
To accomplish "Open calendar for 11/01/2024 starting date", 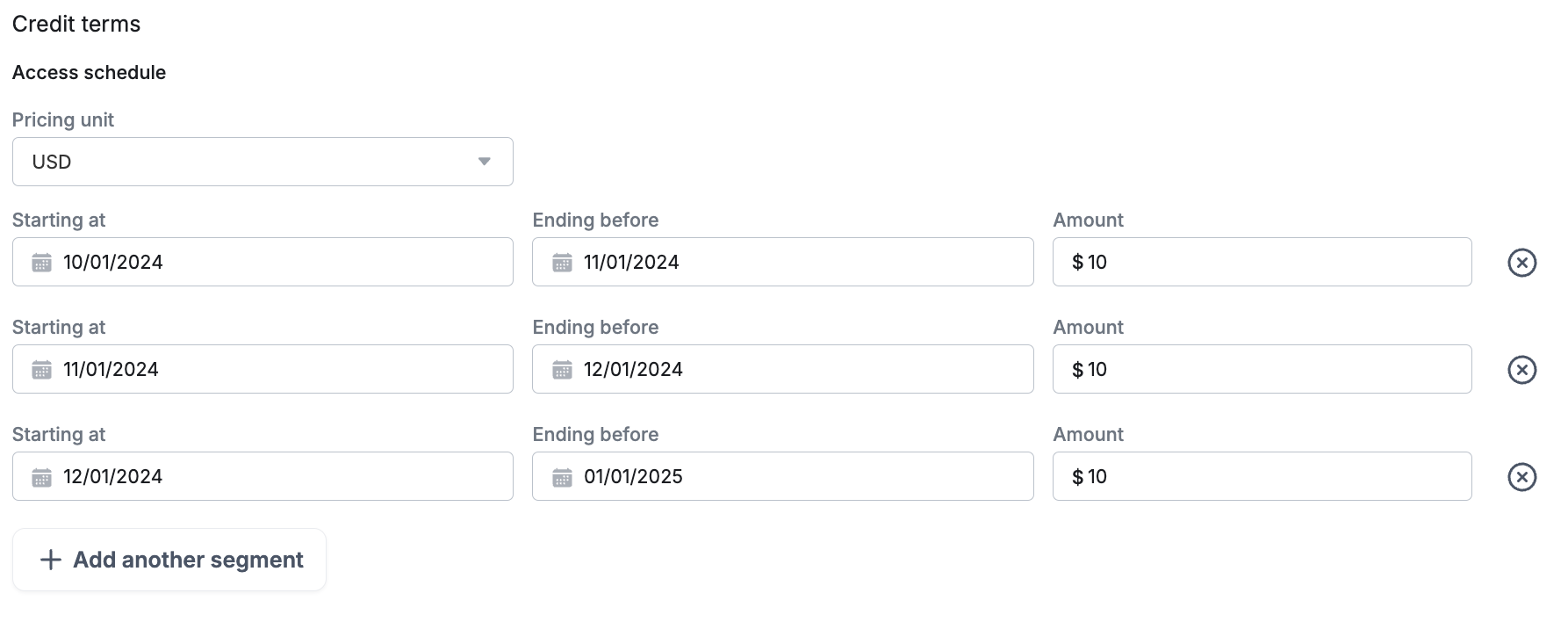I will [x=41, y=370].
